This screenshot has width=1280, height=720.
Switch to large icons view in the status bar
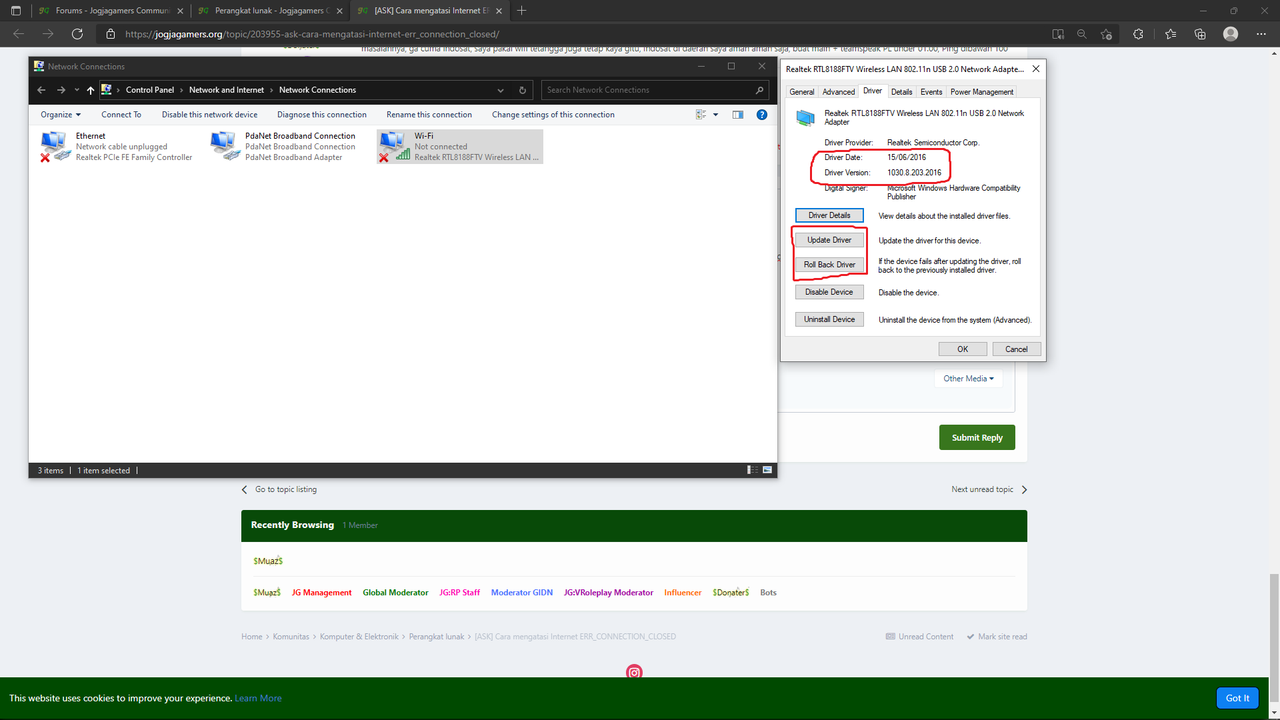tap(767, 470)
